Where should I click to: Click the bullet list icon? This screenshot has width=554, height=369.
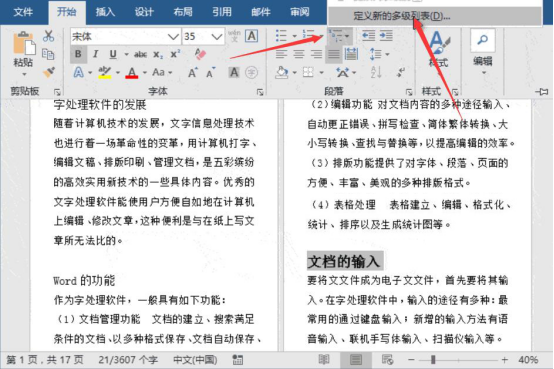pyautogui.click(x=282, y=36)
